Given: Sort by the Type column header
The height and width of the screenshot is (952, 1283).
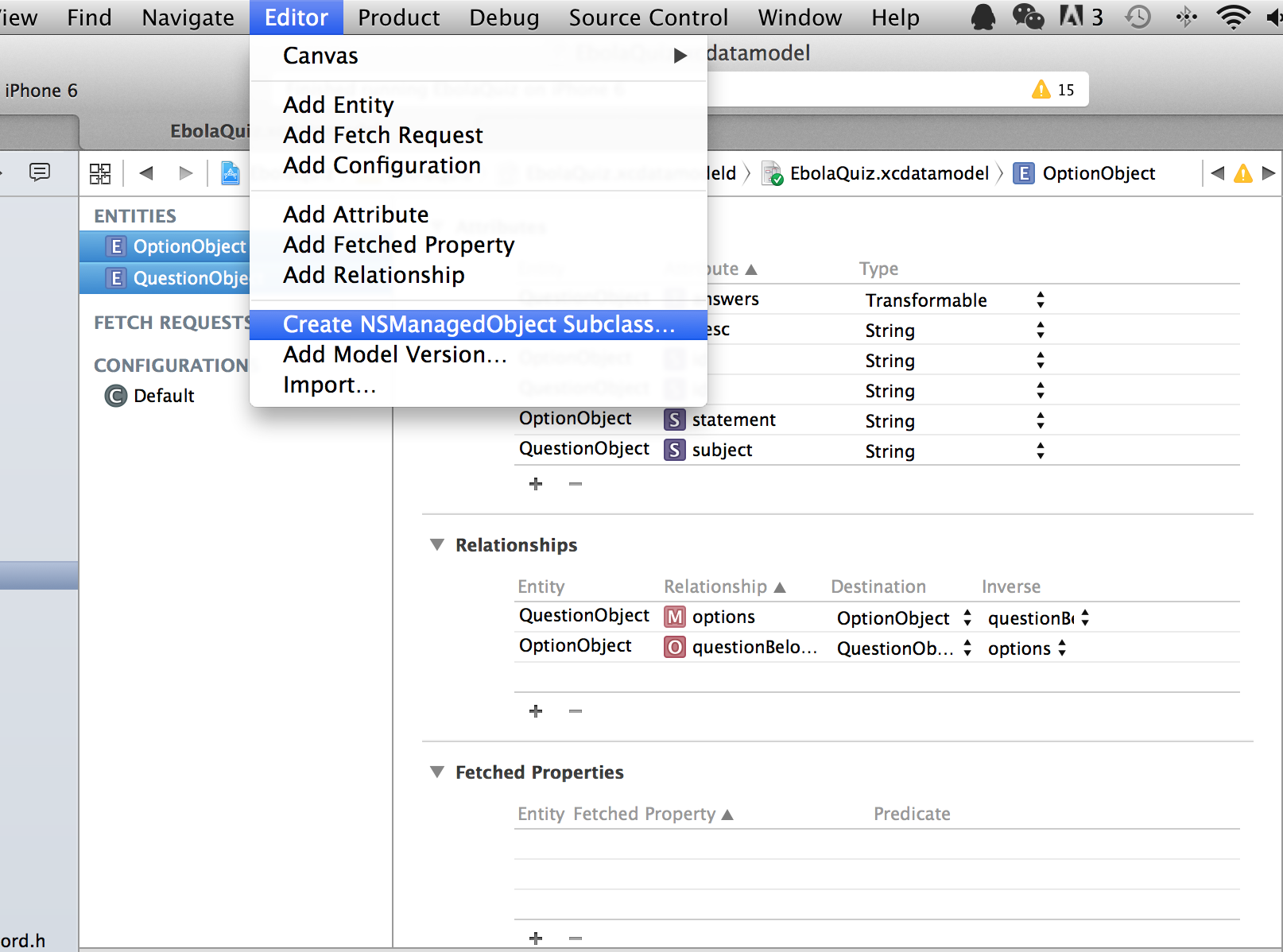Looking at the screenshot, I should pos(878,269).
